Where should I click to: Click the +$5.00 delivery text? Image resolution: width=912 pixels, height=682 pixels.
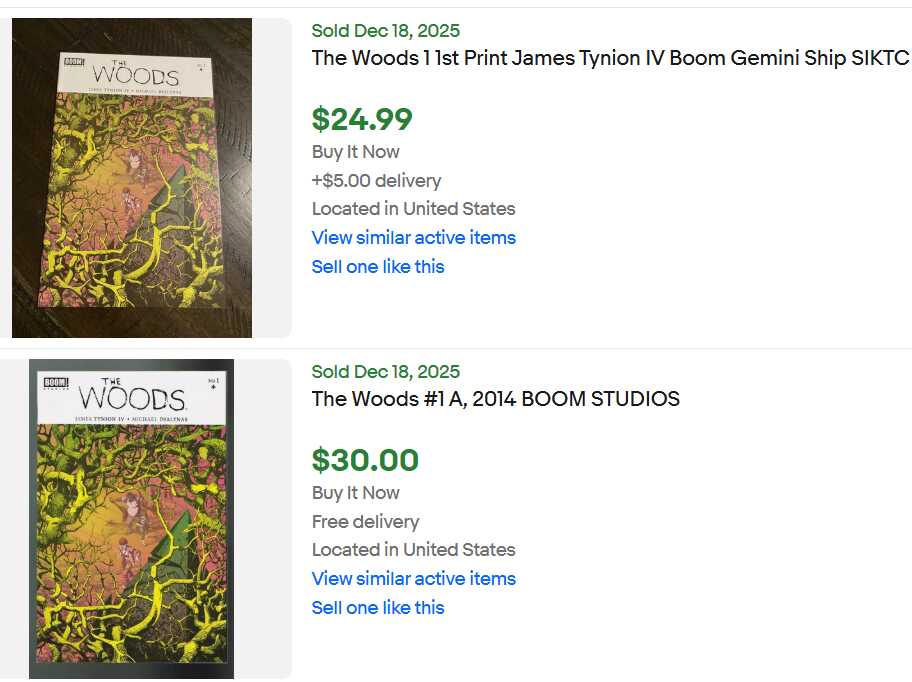click(x=376, y=181)
